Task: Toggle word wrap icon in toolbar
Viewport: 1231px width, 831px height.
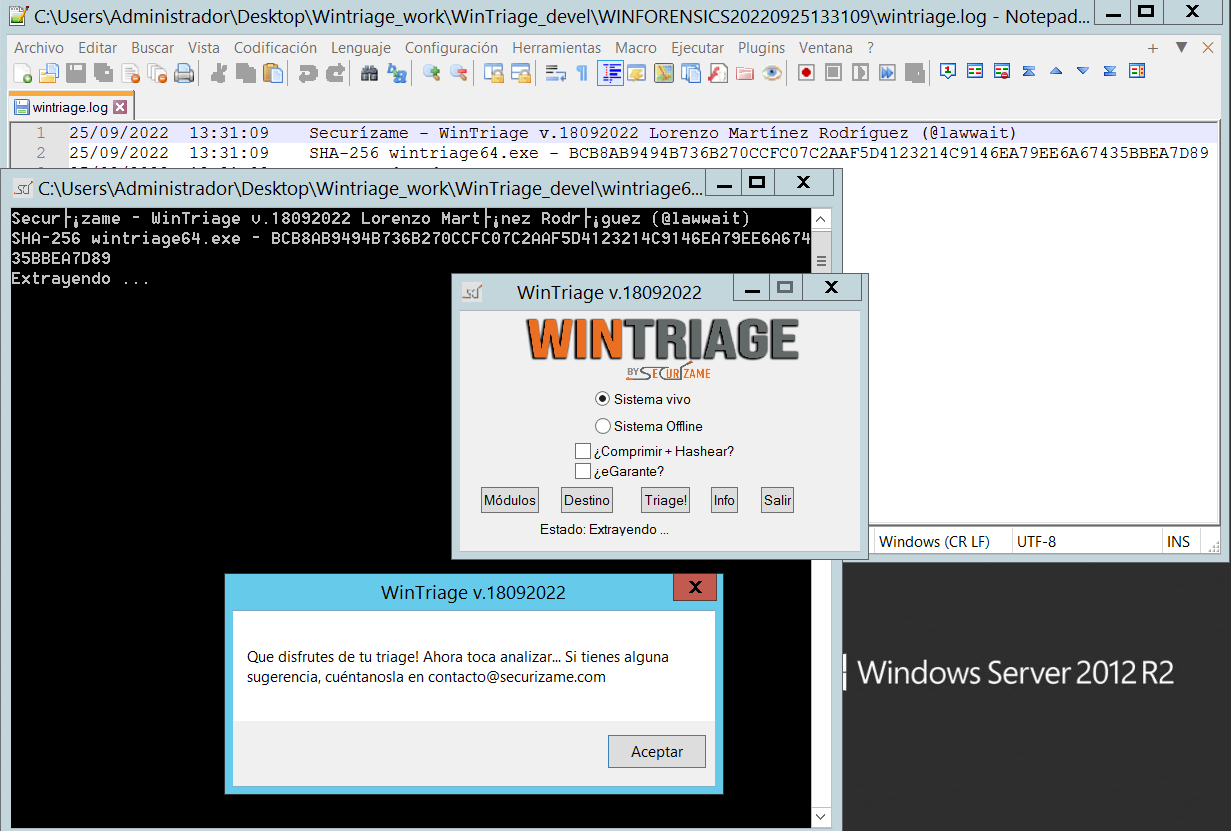Action: [556, 72]
